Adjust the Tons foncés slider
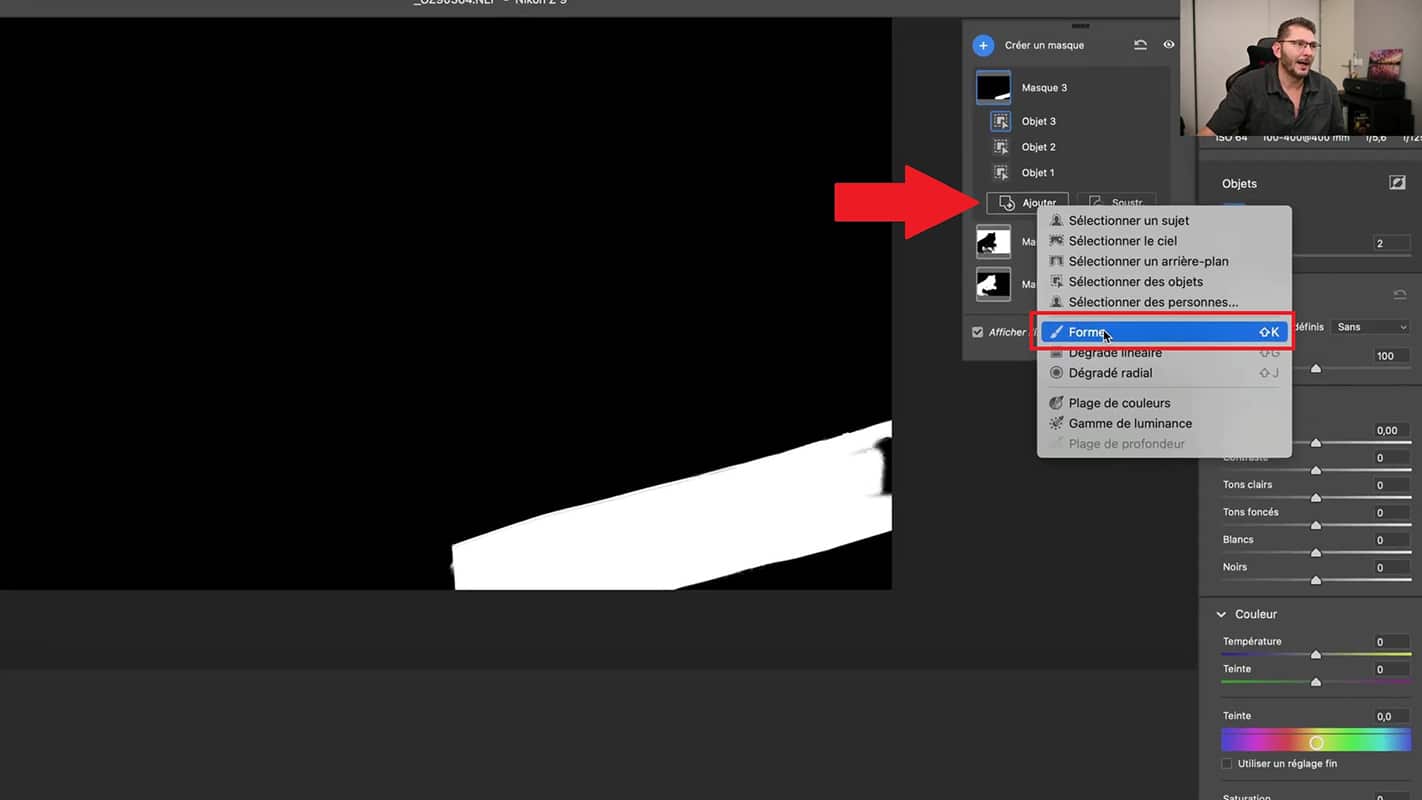 pos(1316,525)
